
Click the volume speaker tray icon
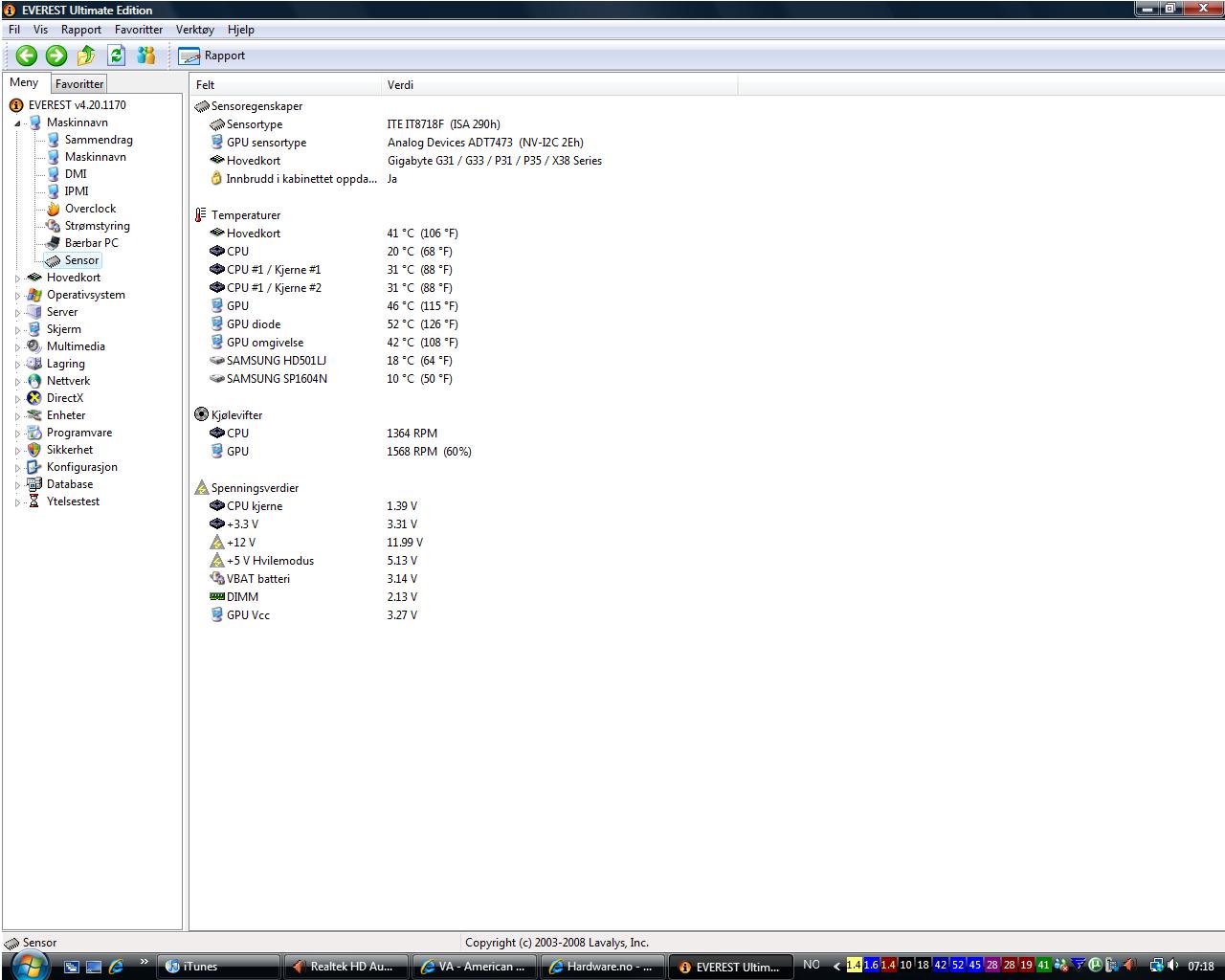1173,966
